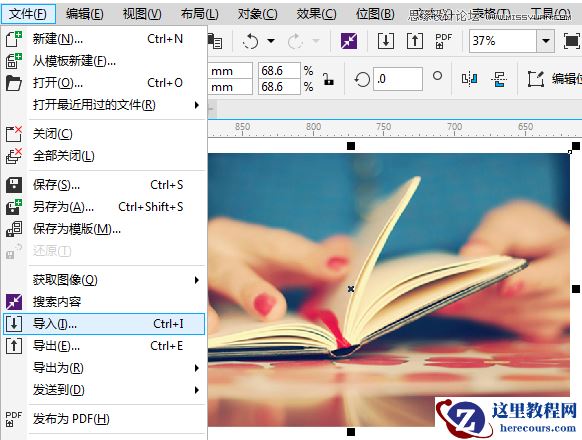Click the save-as icon in menu
The image size is (582, 440).
(x=14, y=206)
